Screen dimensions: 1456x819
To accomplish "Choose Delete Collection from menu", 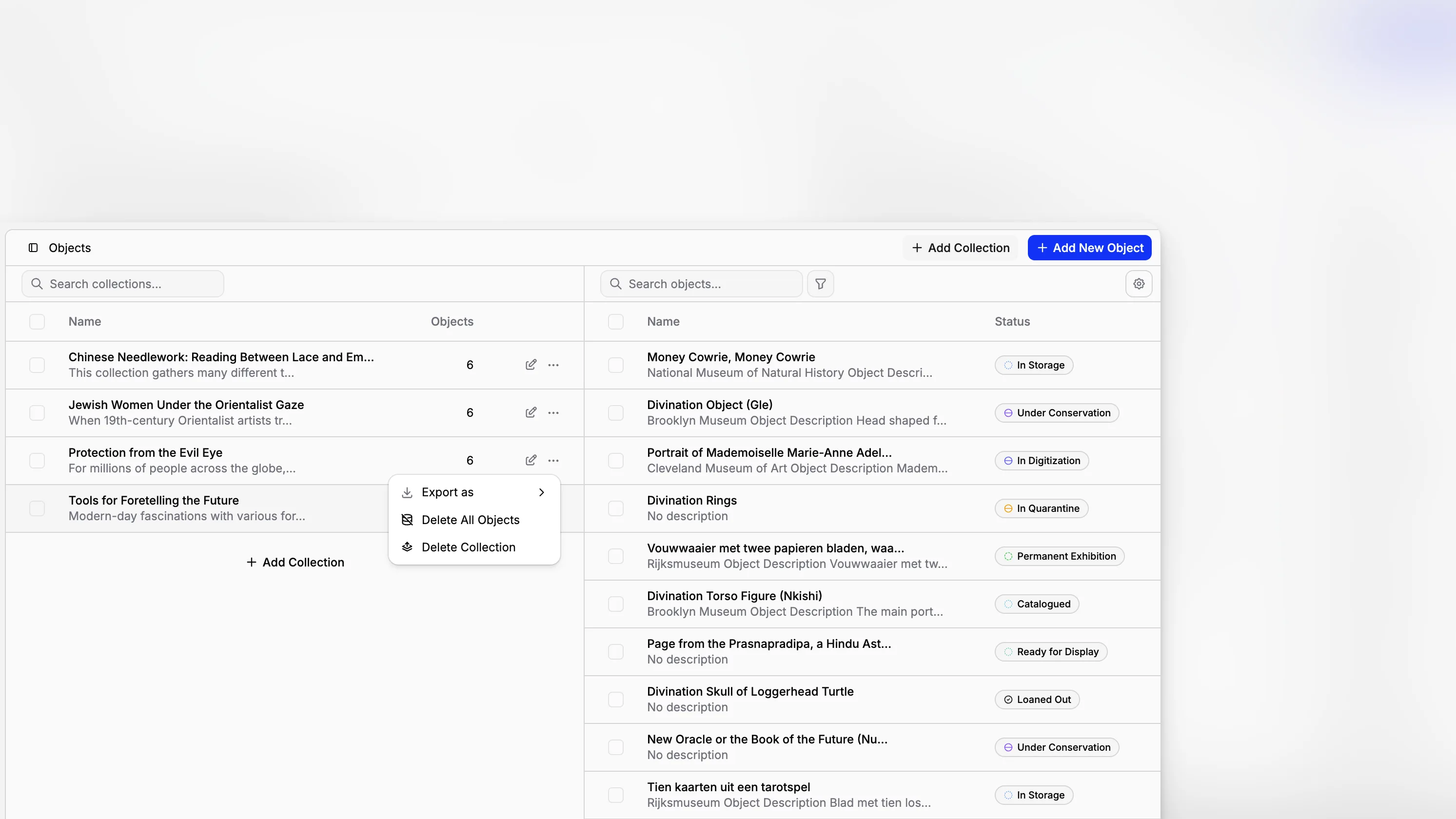I will pyautogui.click(x=473, y=547).
